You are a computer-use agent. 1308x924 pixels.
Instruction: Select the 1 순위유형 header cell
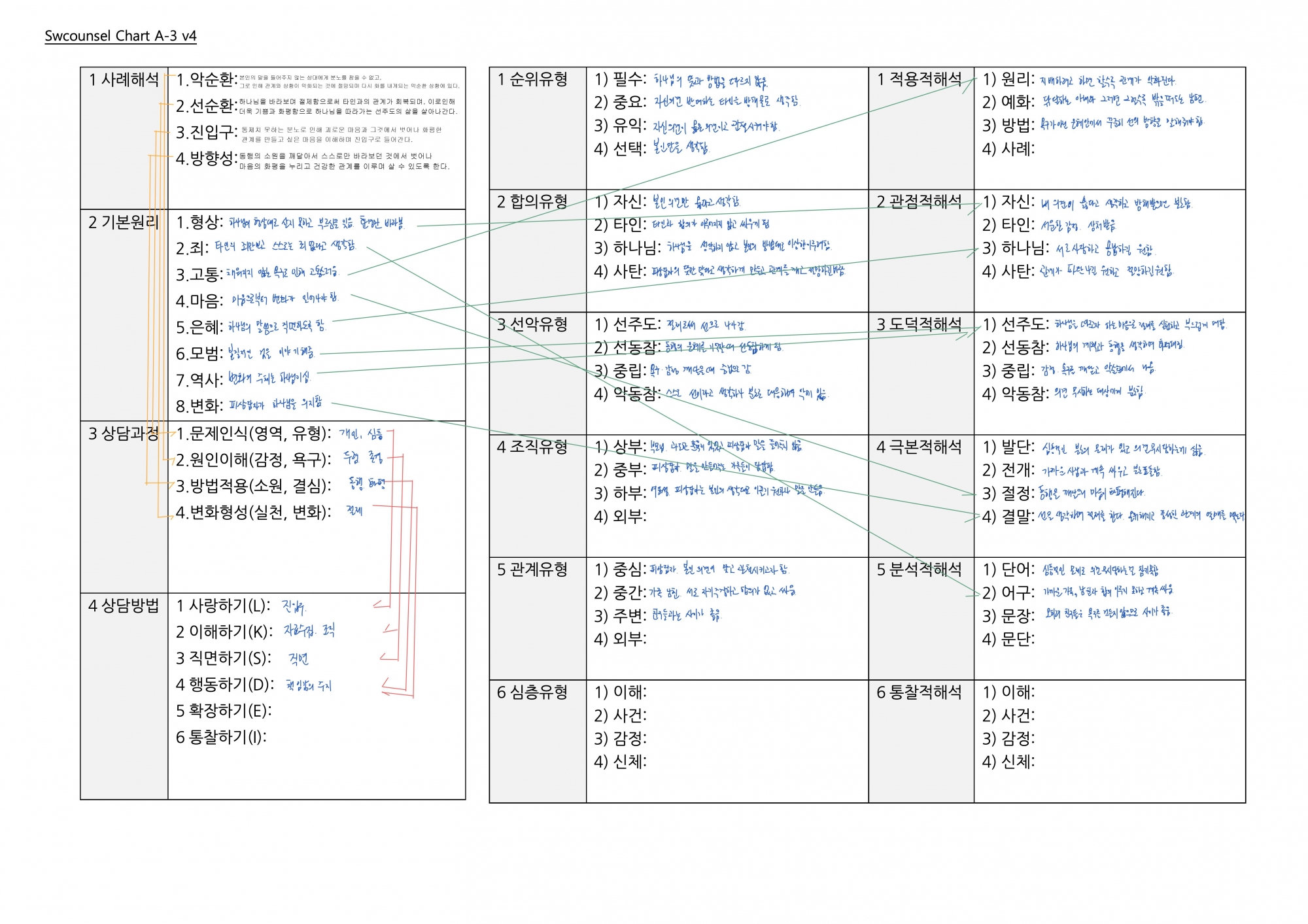click(x=532, y=80)
